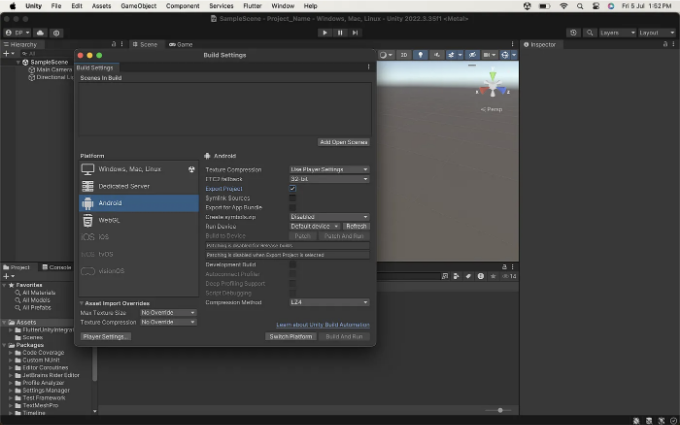Lock the Inspector panel

tap(665, 44)
